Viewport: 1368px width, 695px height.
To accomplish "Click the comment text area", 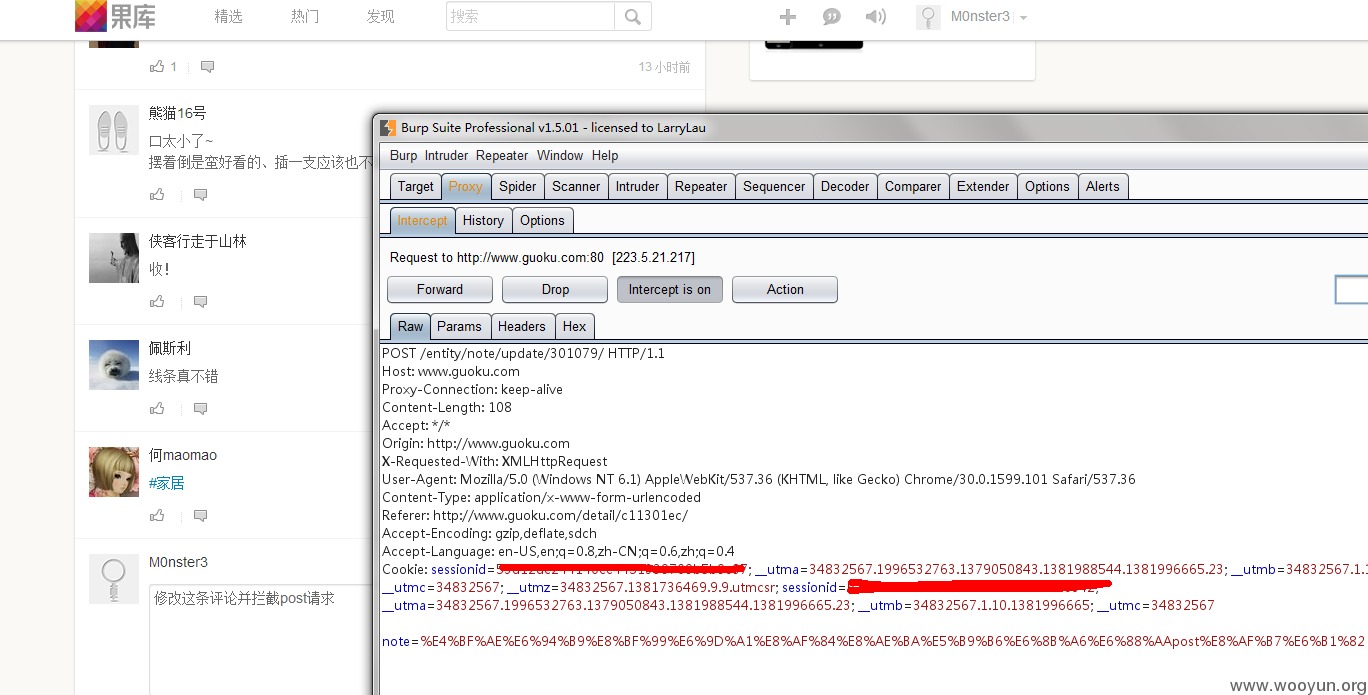I will coord(260,639).
